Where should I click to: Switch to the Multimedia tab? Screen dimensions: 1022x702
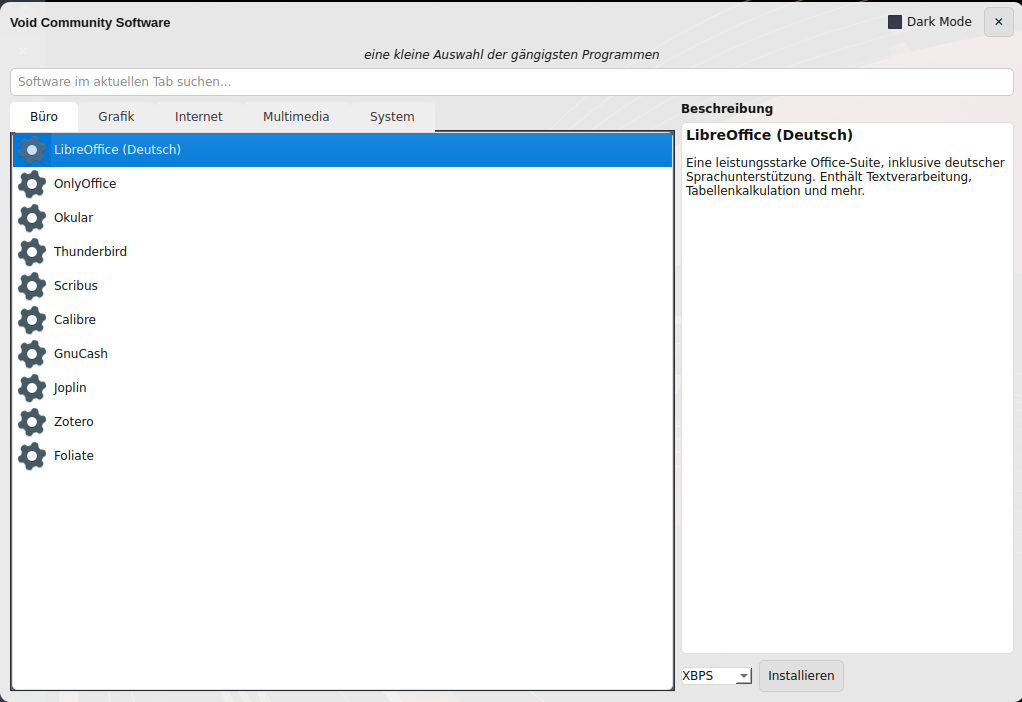click(x=296, y=117)
